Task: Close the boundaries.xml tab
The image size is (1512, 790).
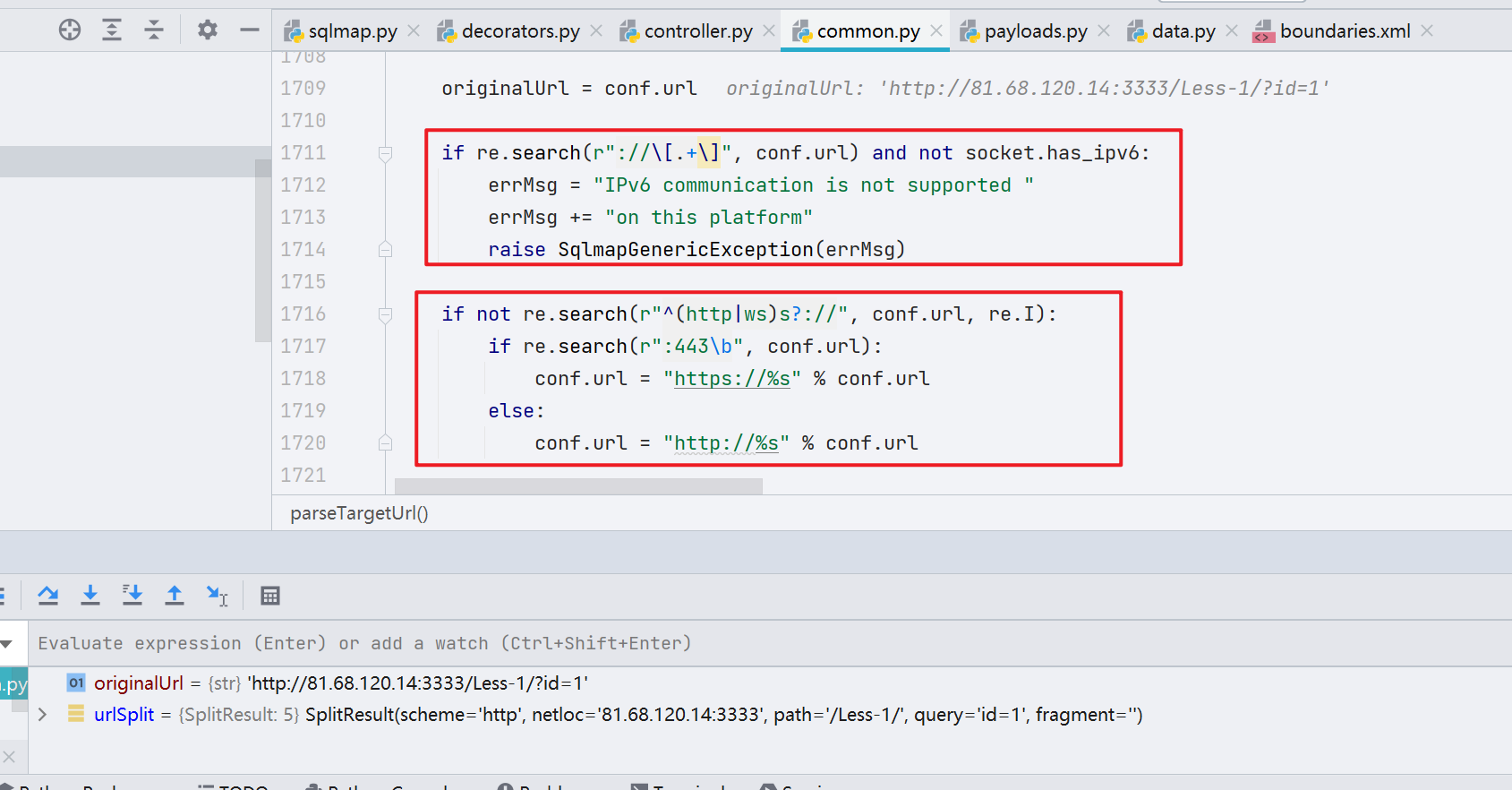Action: pyautogui.click(x=1427, y=31)
